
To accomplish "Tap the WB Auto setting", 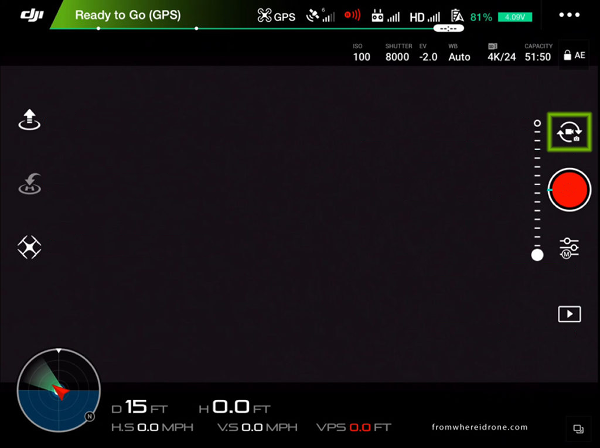I will point(459,53).
